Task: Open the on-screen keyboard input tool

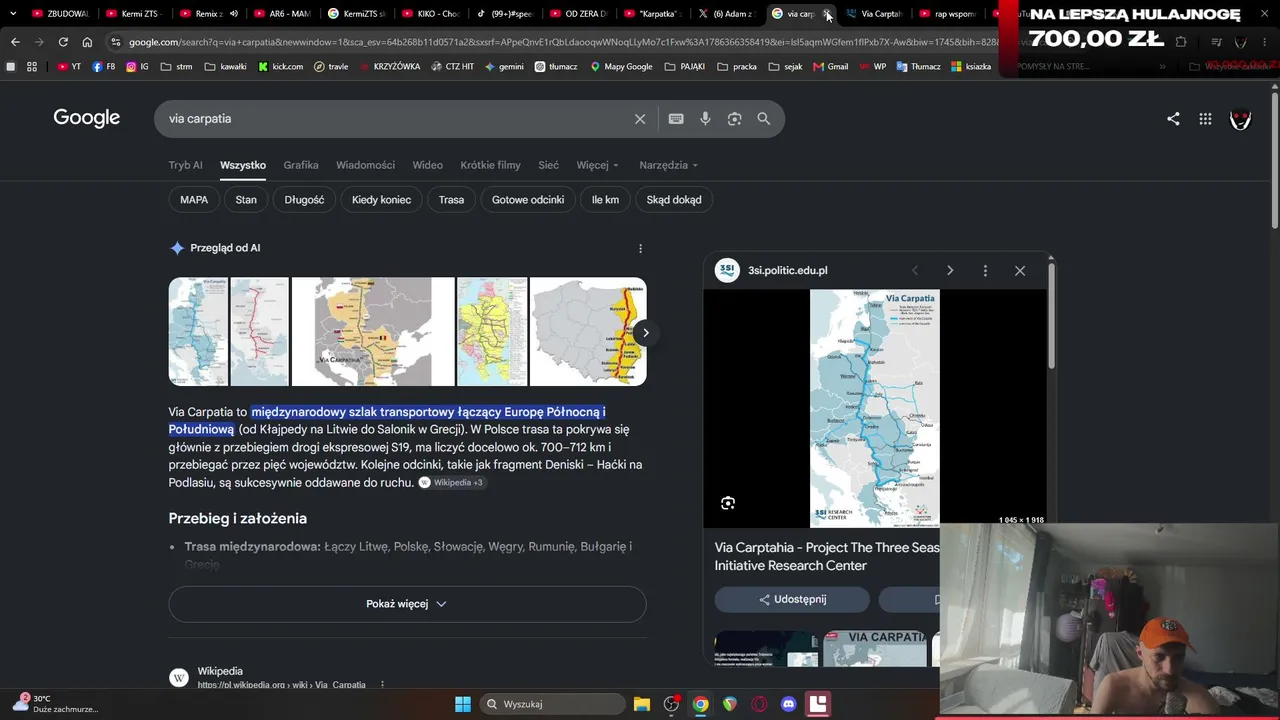Action: point(676,119)
